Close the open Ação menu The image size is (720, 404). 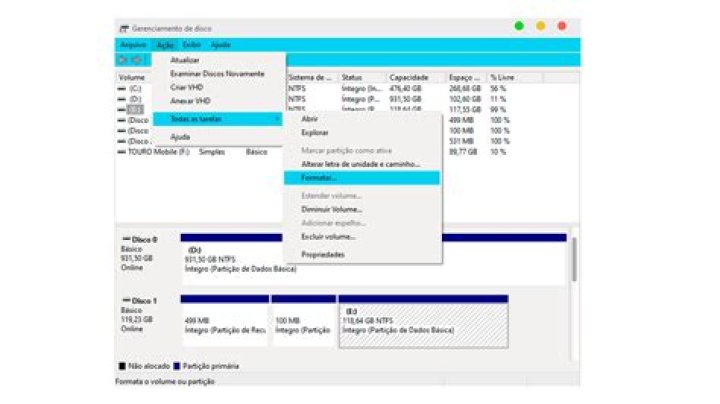[x=165, y=45]
